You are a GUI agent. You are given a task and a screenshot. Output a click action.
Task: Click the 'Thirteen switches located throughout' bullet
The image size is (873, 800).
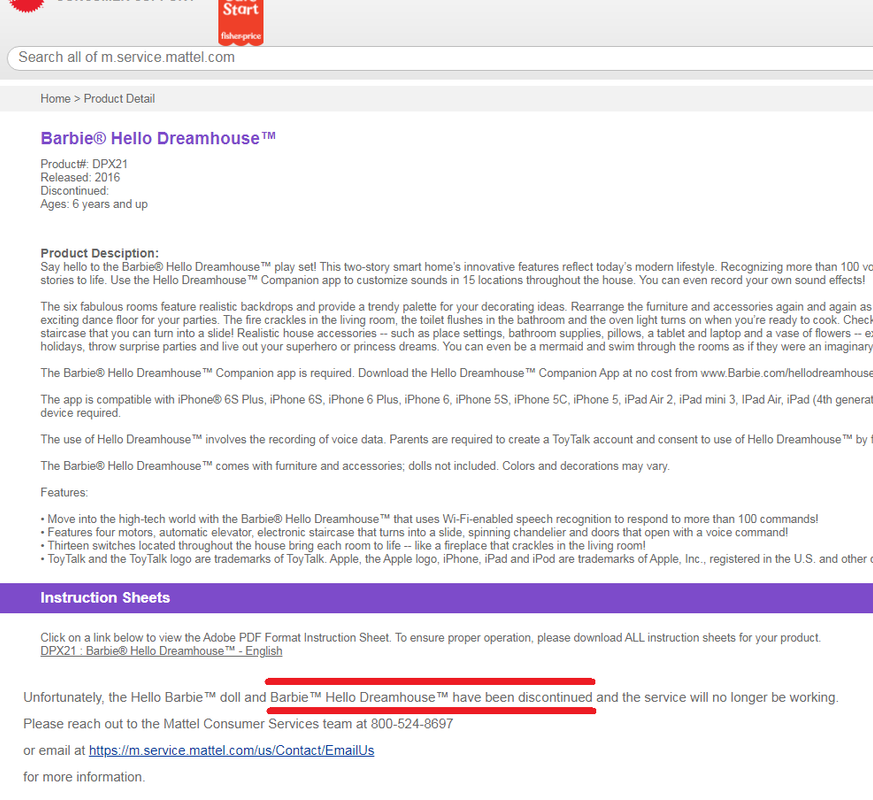tap(343, 546)
